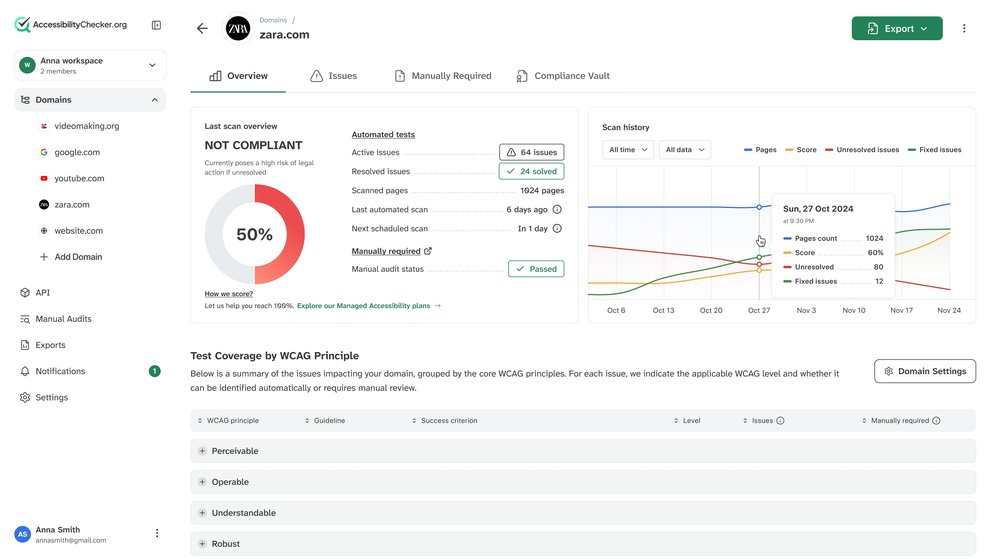Open the Automated tests link
1000x559 pixels.
[x=383, y=134]
